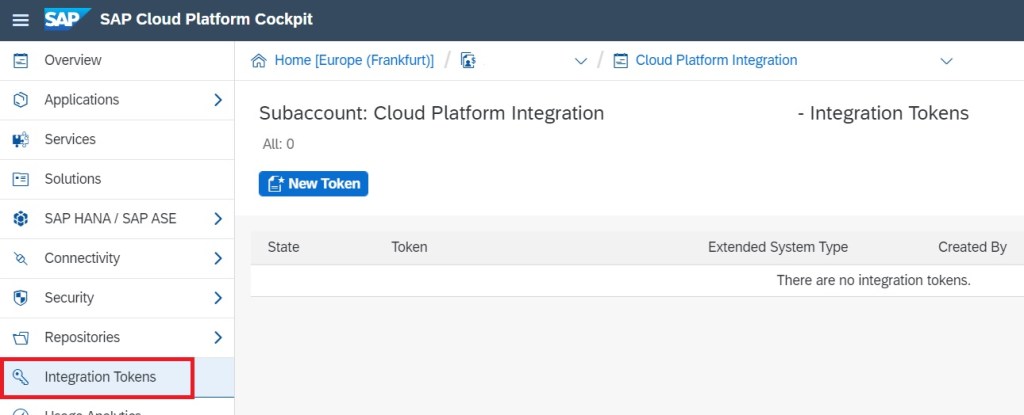Open the global account breadcrumb dropdown

pos(580,61)
